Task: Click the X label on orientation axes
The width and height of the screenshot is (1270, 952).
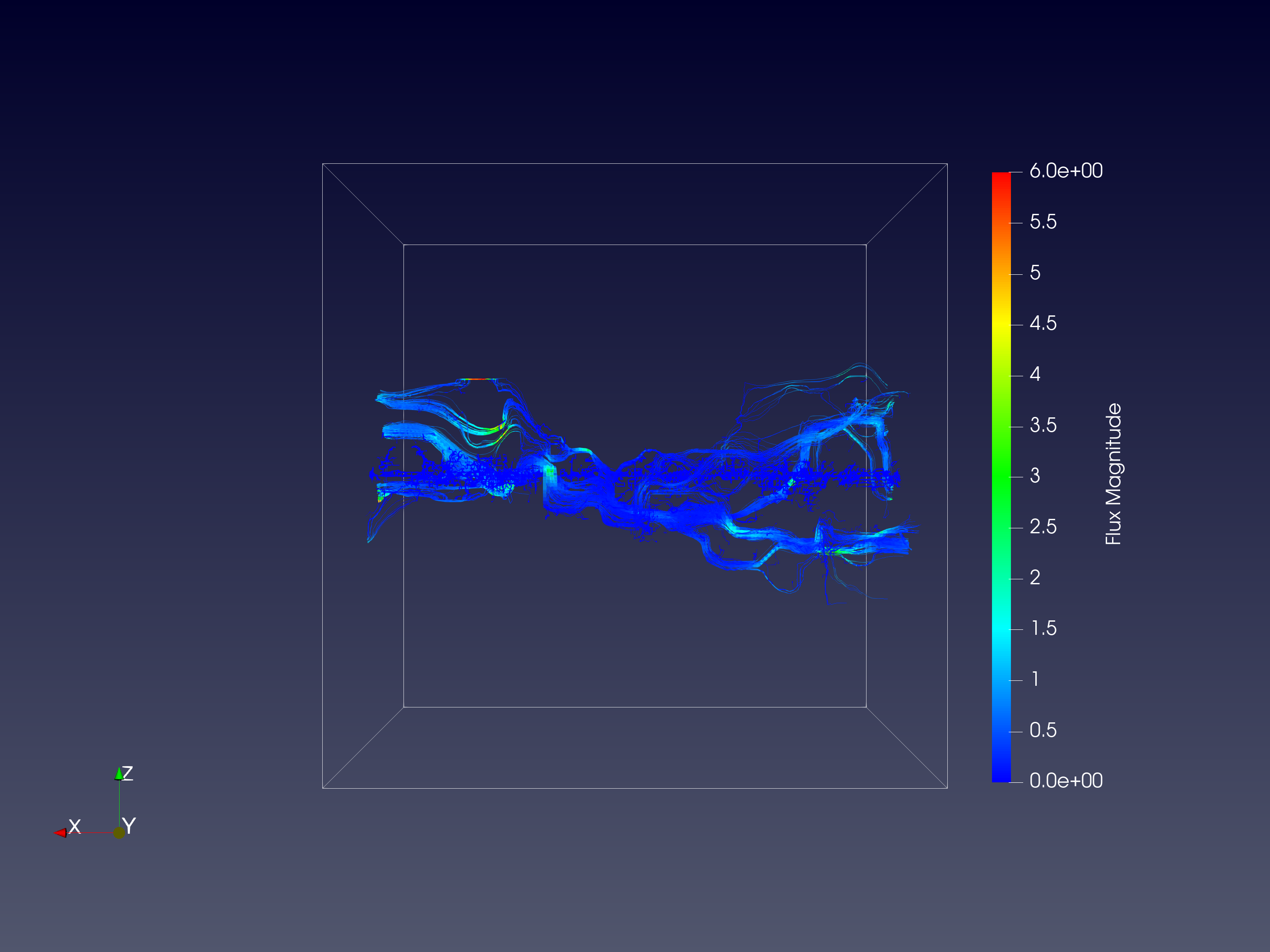Action: (x=74, y=826)
